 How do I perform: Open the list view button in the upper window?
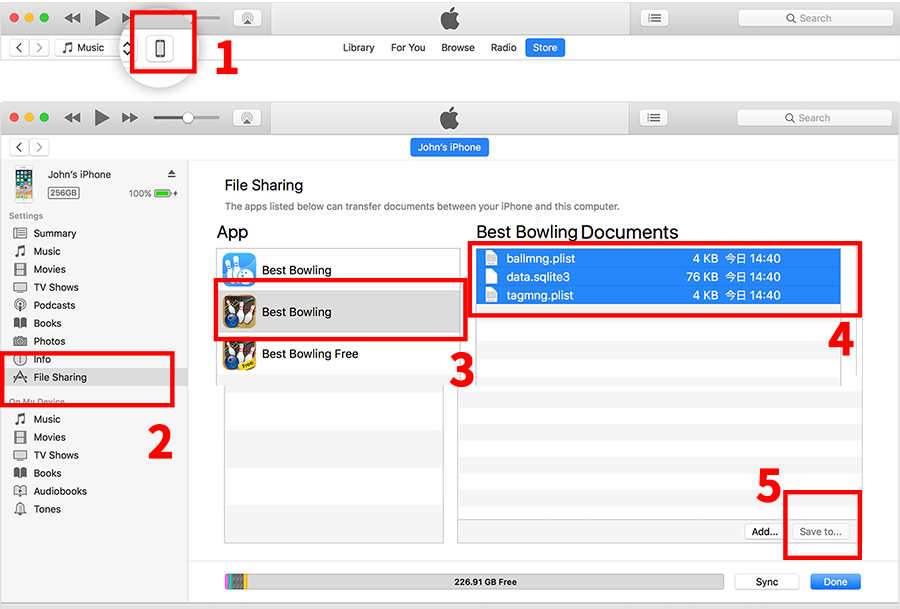[x=654, y=18]
